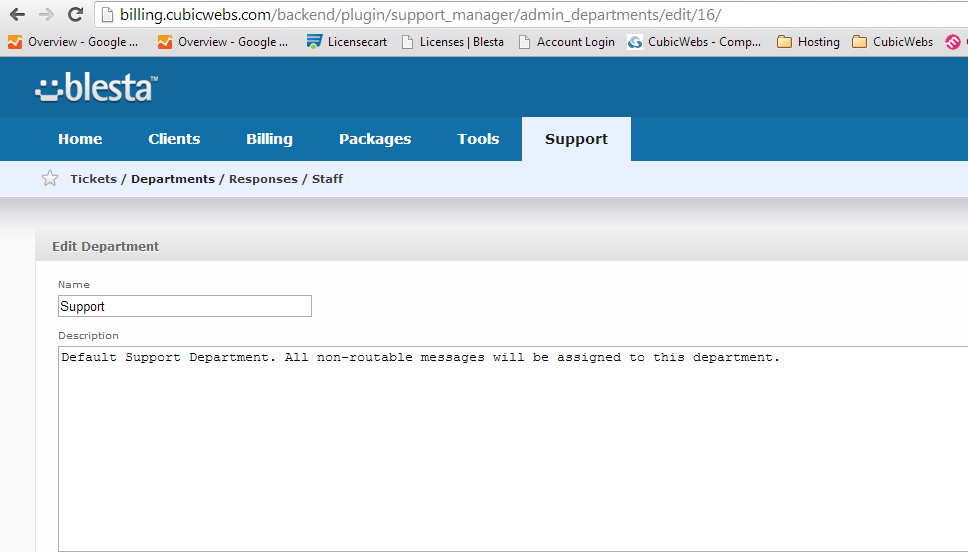Open the Tools tab
This screenshot has width=968, height=552.
point(478,139)
